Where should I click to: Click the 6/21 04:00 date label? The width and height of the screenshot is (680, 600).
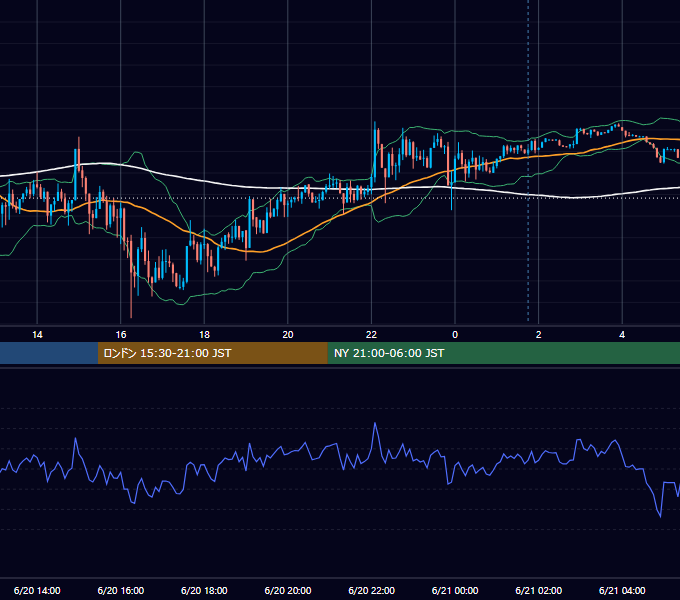(622, 590)
